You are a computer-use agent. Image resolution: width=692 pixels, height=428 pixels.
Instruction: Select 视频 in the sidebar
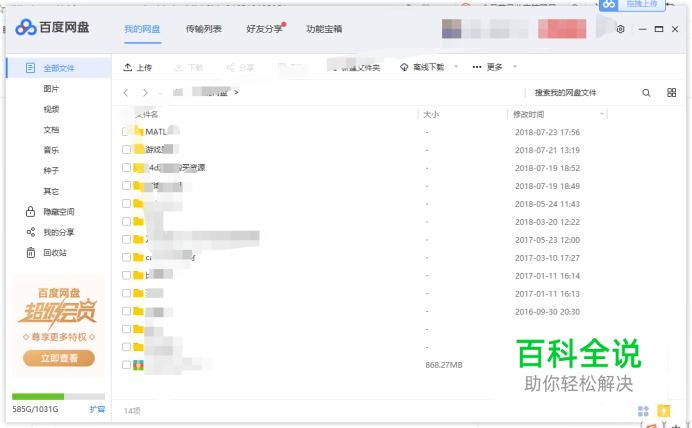click(51, 109)
